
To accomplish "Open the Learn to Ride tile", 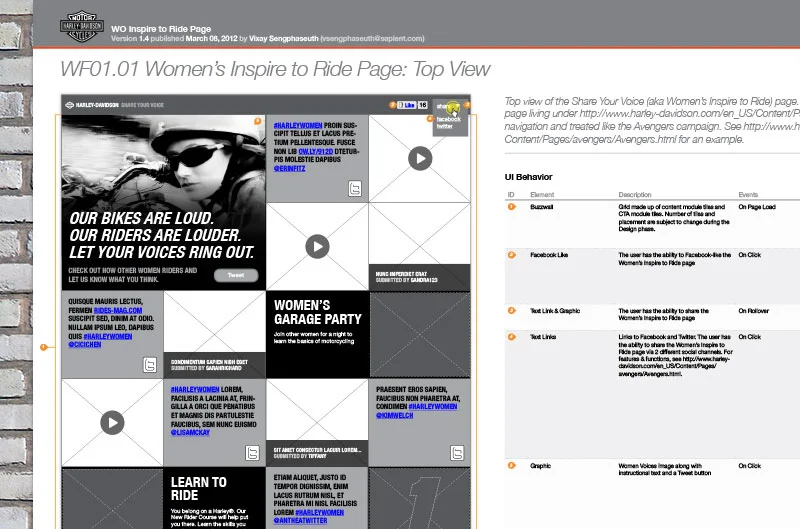I will coord(214,497).
